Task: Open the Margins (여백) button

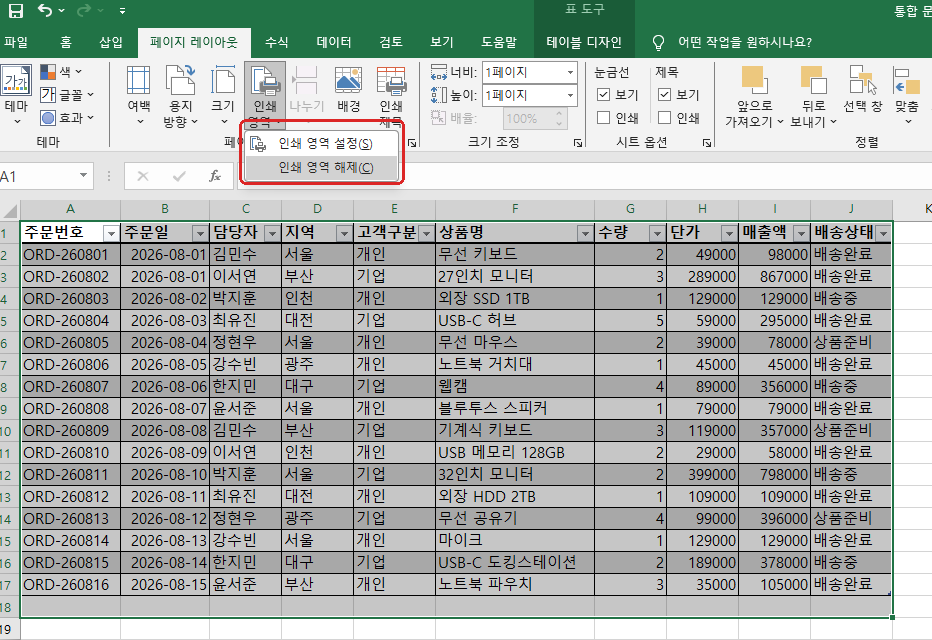Action: point(139,96)
